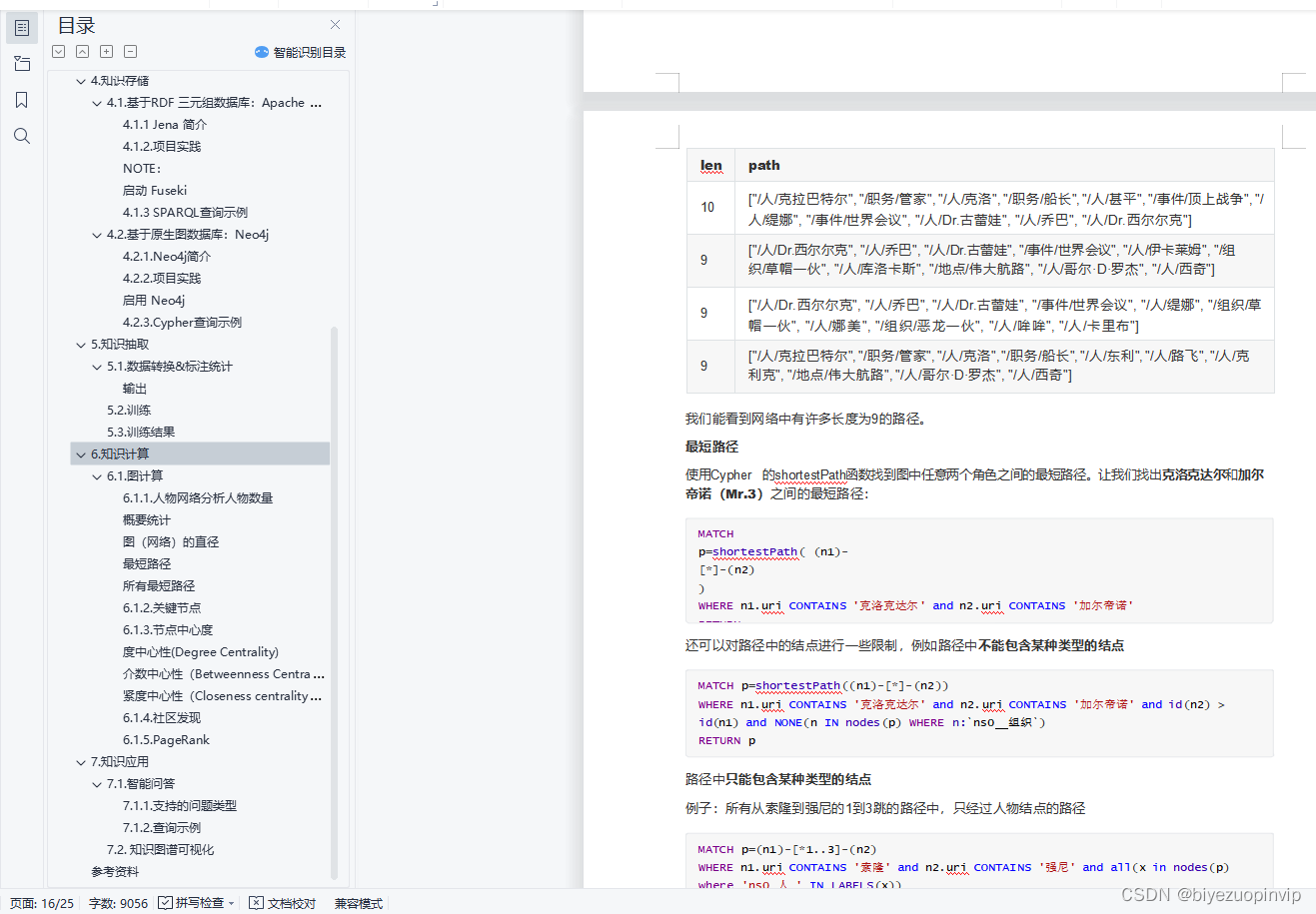This screenshot has width=1316, height=914.
Task: Jump to 启用 Neo4j outline entry
Action: click(154, 301)
